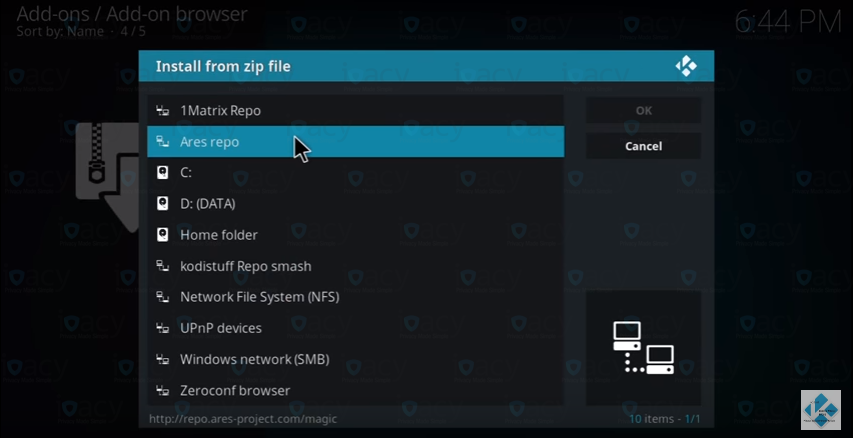Open Windows network (SMB)
Image resolution: width=853 pixels, height=438 pixels.
coord(355,359)
